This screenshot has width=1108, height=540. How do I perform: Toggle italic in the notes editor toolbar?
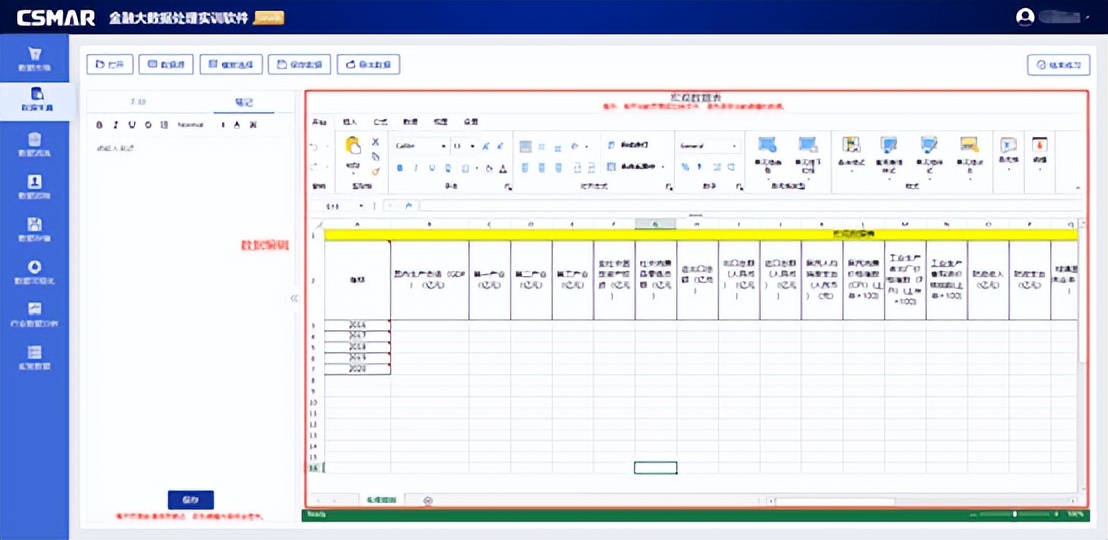(x=115, y=125)
